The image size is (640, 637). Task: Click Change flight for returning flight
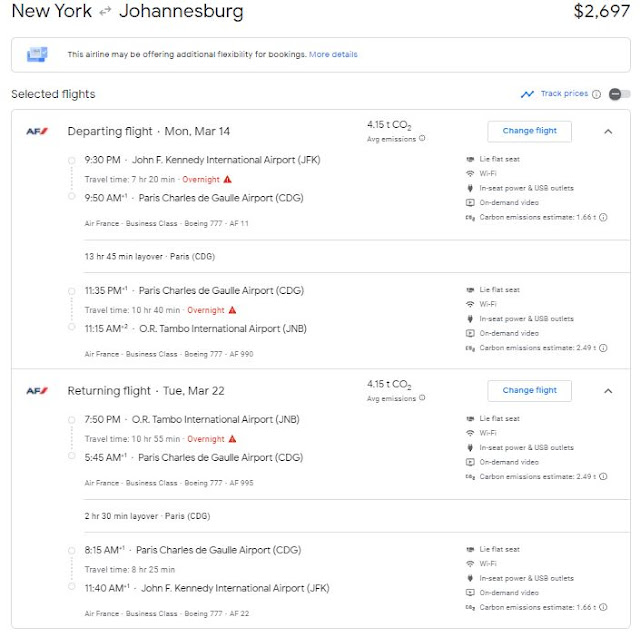(529, 390)
